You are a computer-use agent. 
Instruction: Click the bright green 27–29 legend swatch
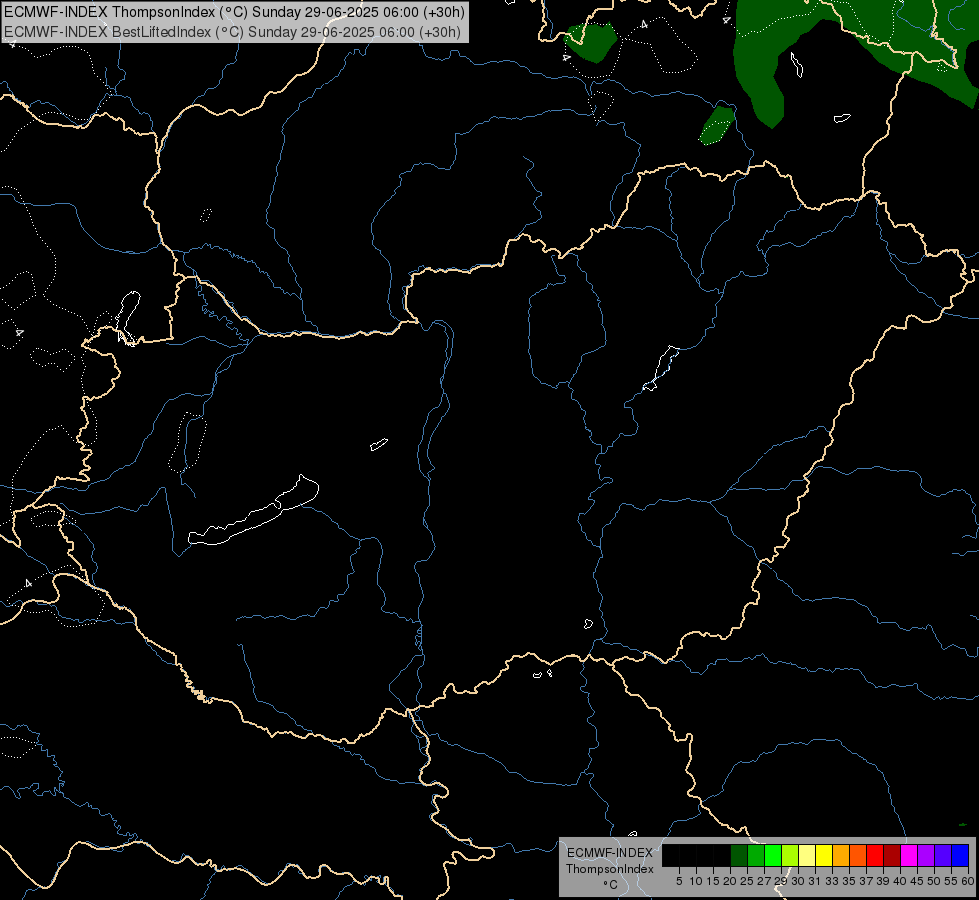(773, 856)
